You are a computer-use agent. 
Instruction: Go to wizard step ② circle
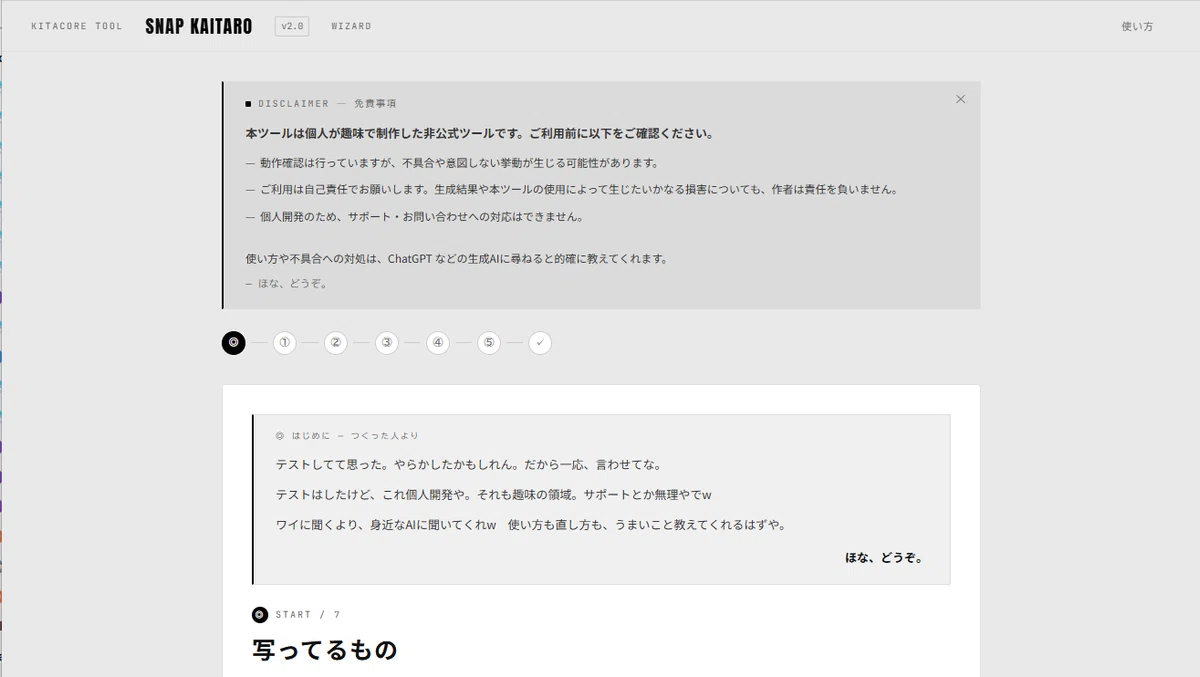336,343
